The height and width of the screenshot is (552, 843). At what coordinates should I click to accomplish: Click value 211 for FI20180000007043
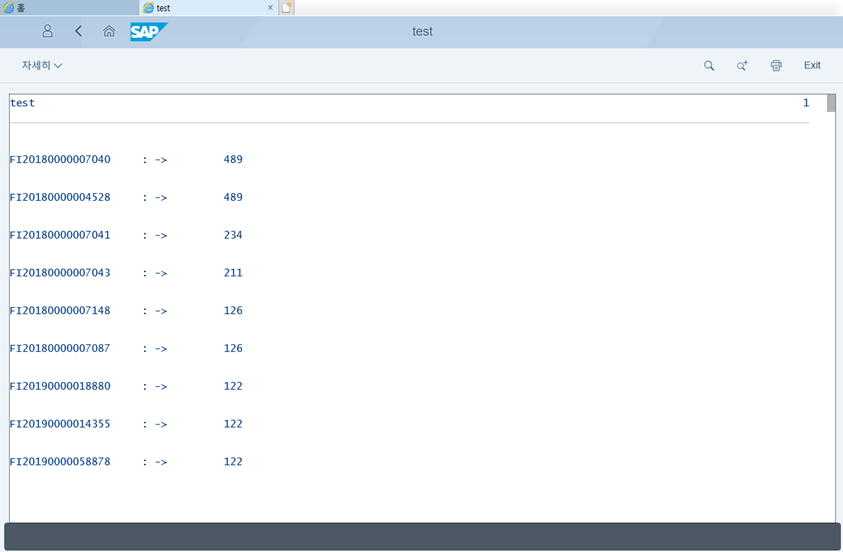(x=233, y=273)
